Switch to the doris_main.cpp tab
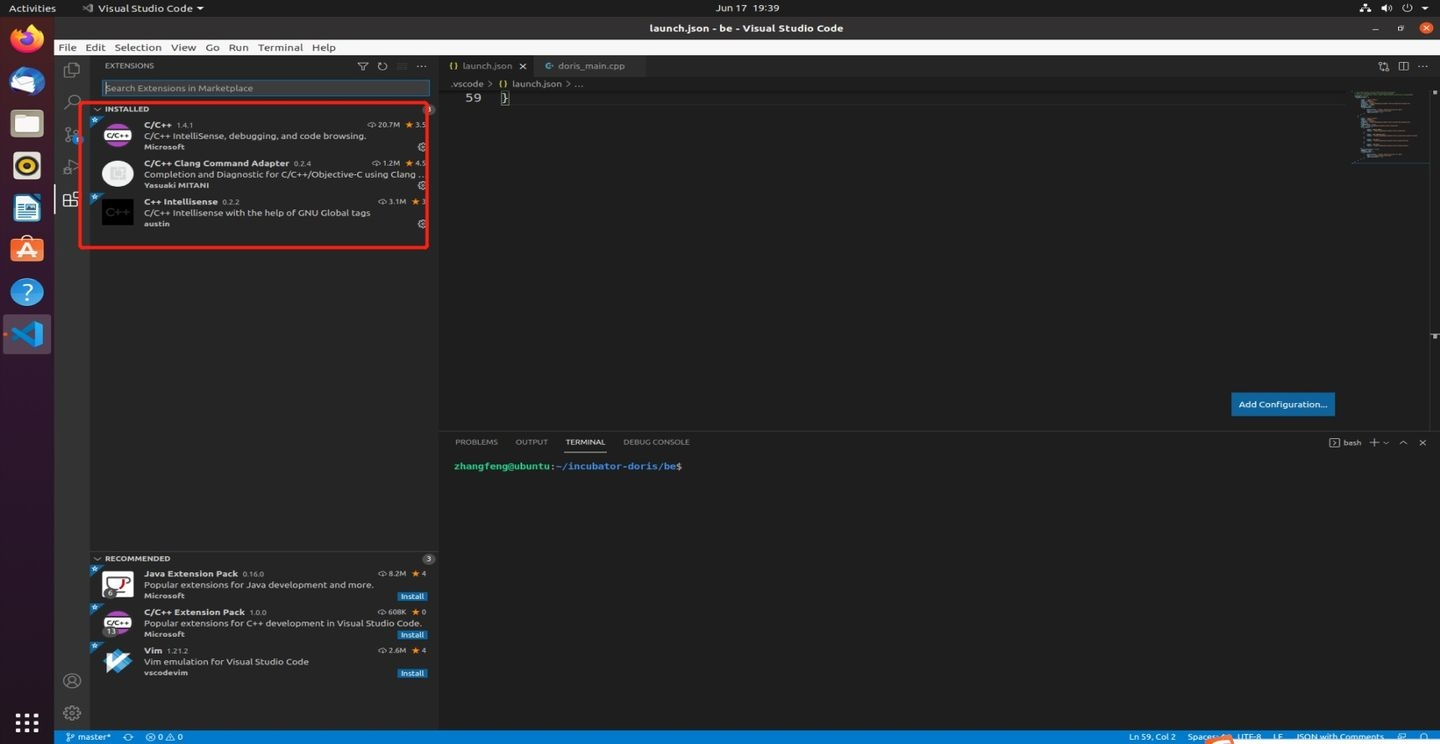The width and height of the screenshot is (1440, 744). click(591, 66)
